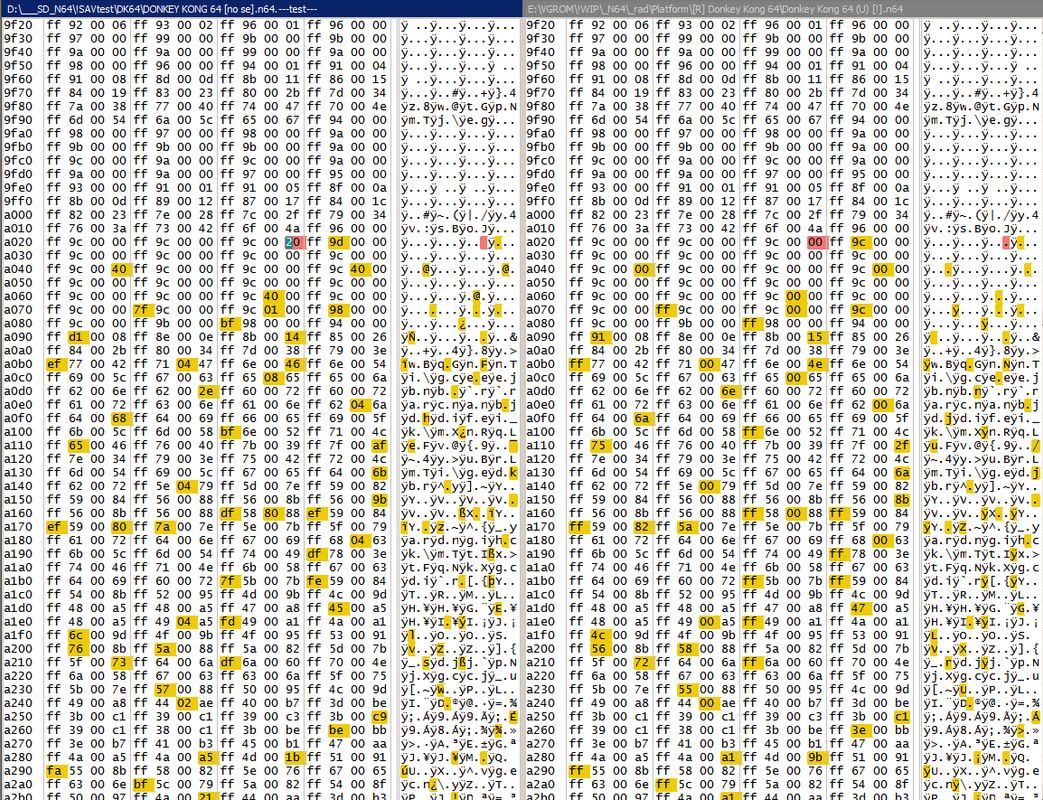Viewport: 1043px width, 800px height.
Task: Click byte 15 in right row a090
Action: click(x=815, y=337)
